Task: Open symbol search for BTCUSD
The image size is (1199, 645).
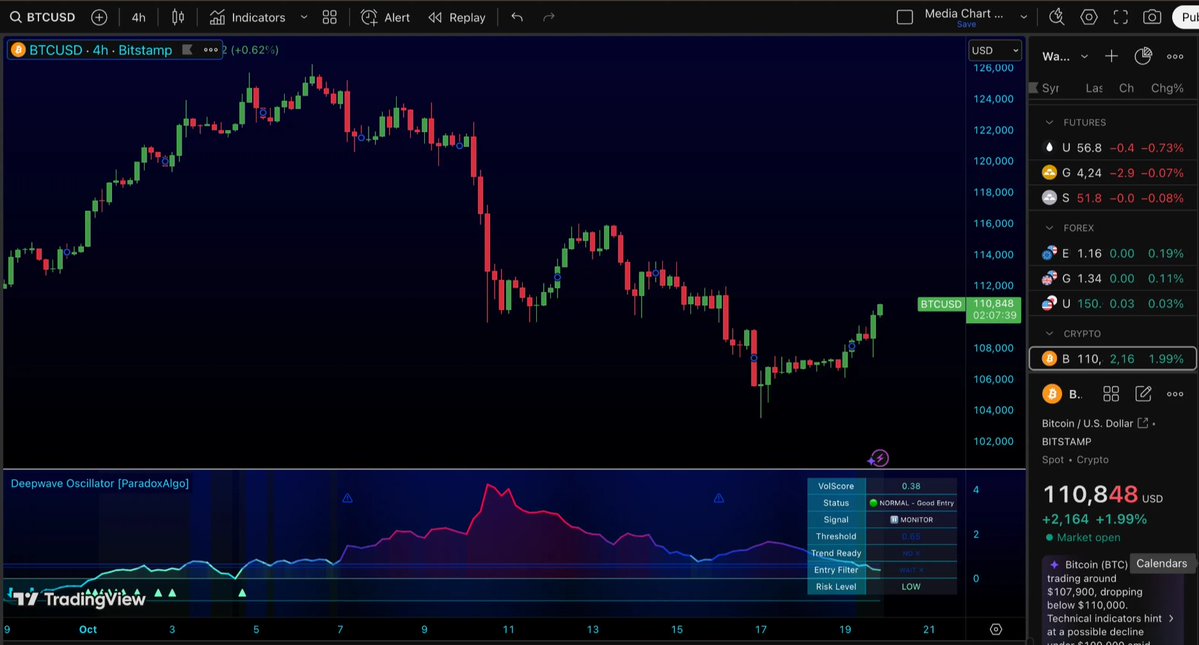Action: point(43,17)
